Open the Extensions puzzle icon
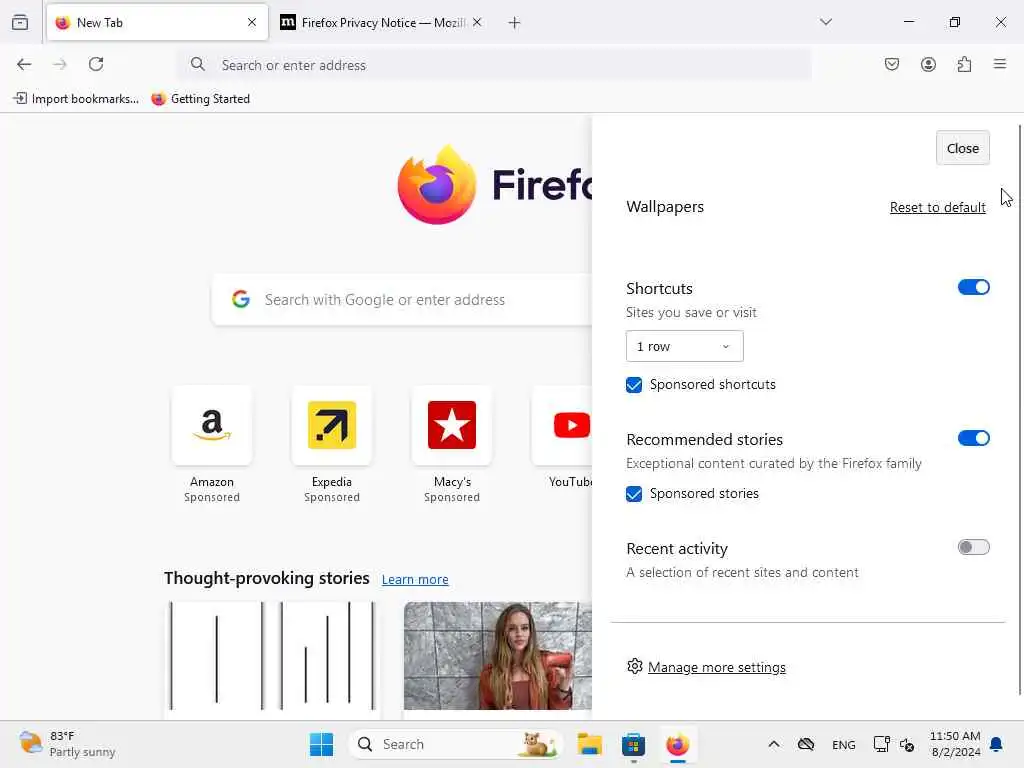Viewport: 1024px width, 768px height. tap(964, 64)
